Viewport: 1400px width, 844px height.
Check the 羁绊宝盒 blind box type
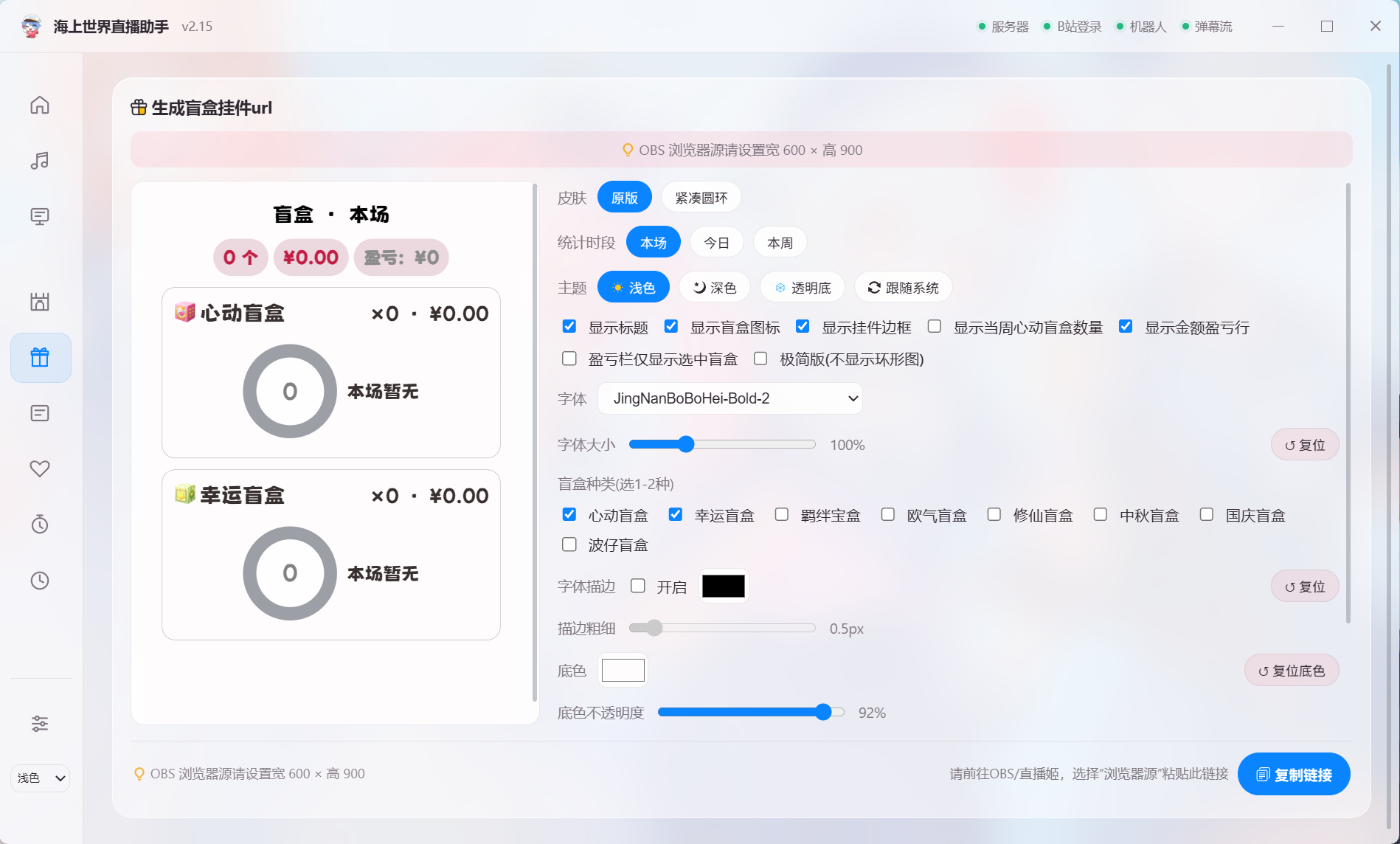pyautogui.click(x=782, y=514)
